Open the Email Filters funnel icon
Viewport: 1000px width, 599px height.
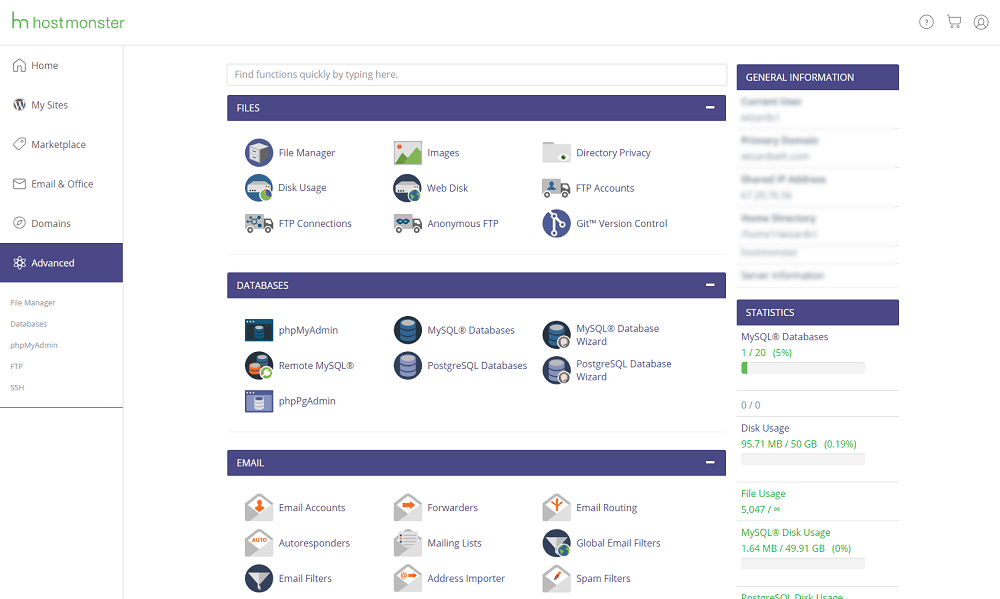259,578
